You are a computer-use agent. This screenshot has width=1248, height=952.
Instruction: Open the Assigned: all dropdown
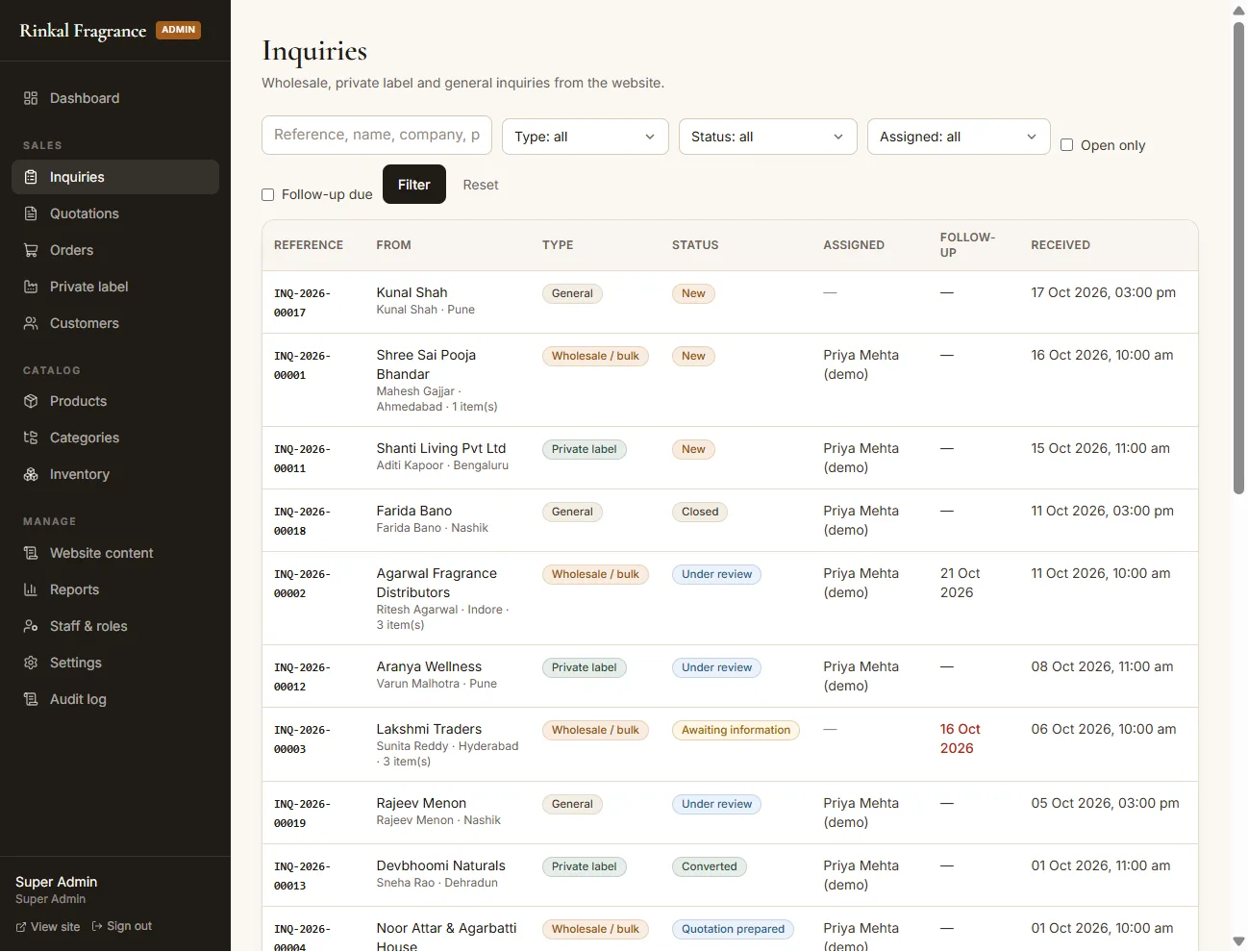tap(959, 137)
